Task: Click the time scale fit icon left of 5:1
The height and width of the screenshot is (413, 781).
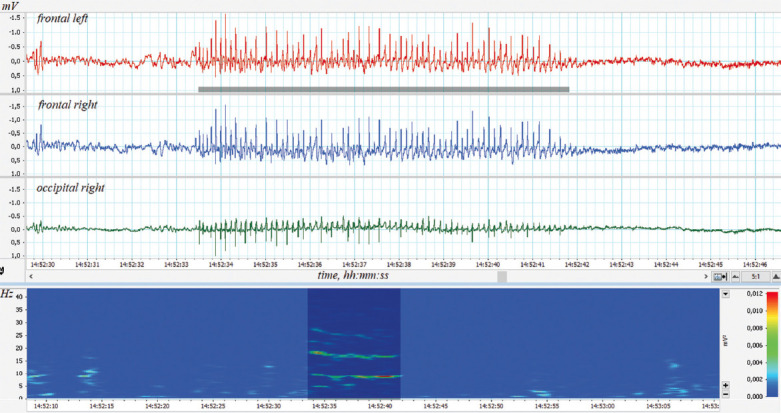Action: [x=719, y=275]
